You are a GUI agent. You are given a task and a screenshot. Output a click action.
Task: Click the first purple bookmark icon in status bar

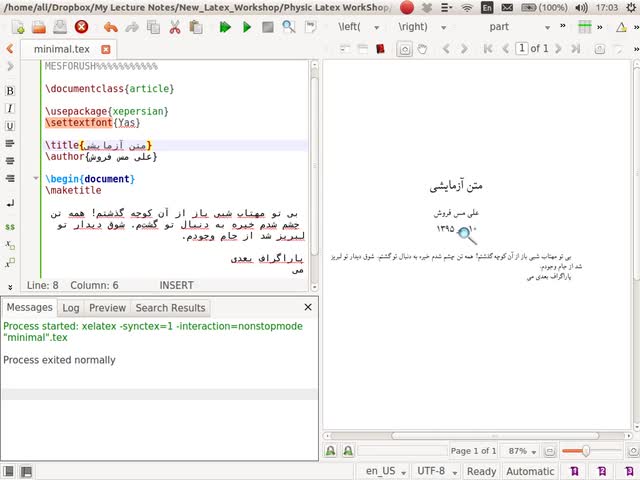click(574, 471)
